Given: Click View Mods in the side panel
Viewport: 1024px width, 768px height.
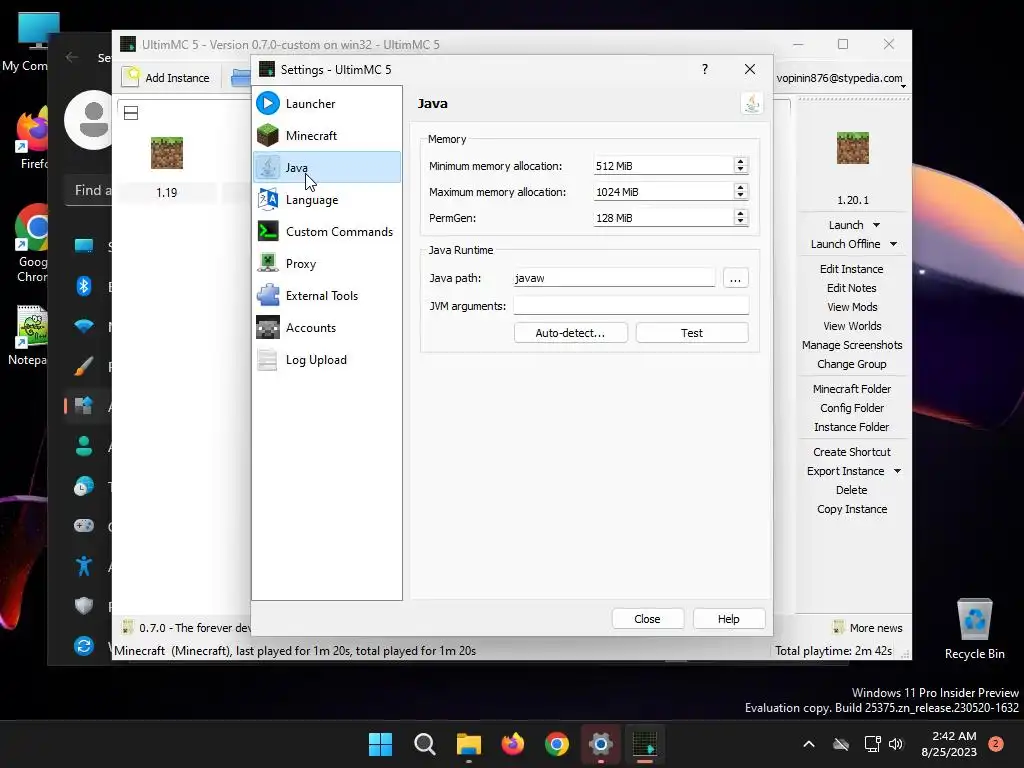Looking at the screenshot, I should (x=852, y=306).
